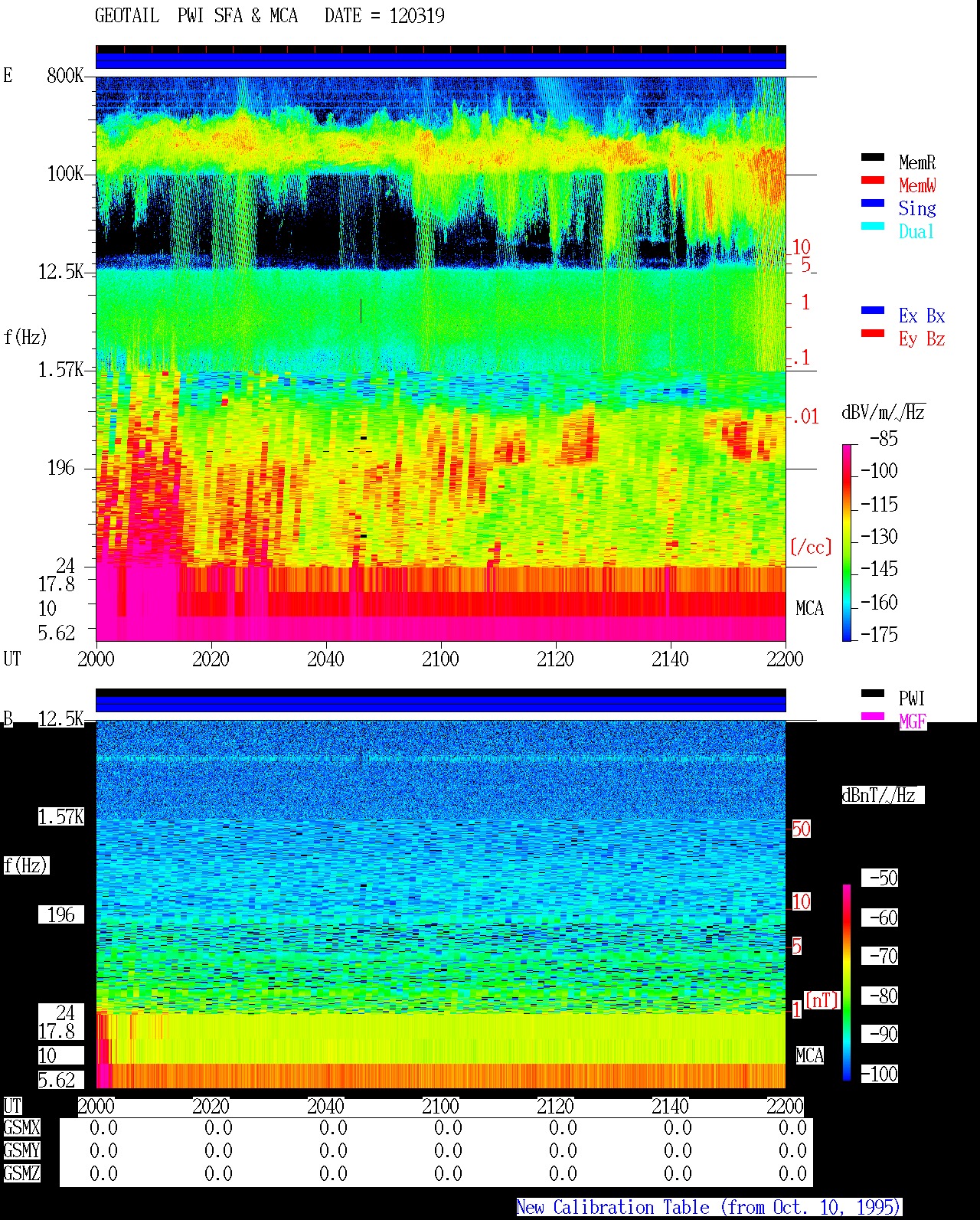This screenshot has height=1220, width=980.
Task: Click the GSMZ row label
Action: click(x=21, y=1173)
